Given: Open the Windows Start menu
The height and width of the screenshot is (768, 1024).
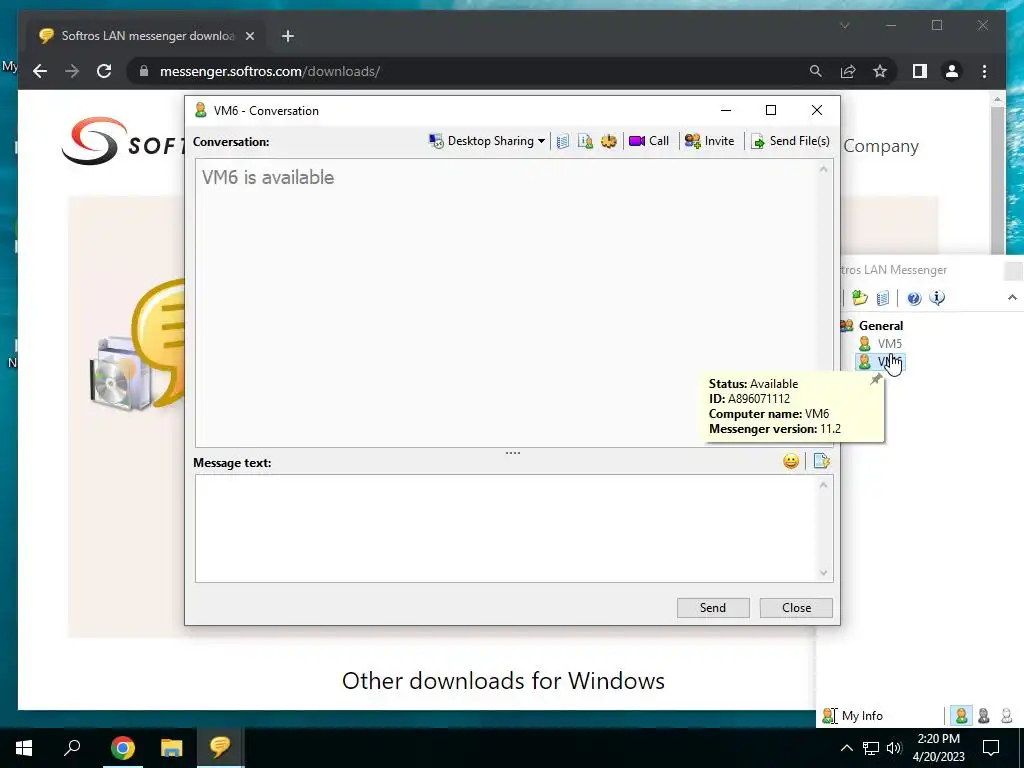Looking at the screenshot, I should (24, 748).
